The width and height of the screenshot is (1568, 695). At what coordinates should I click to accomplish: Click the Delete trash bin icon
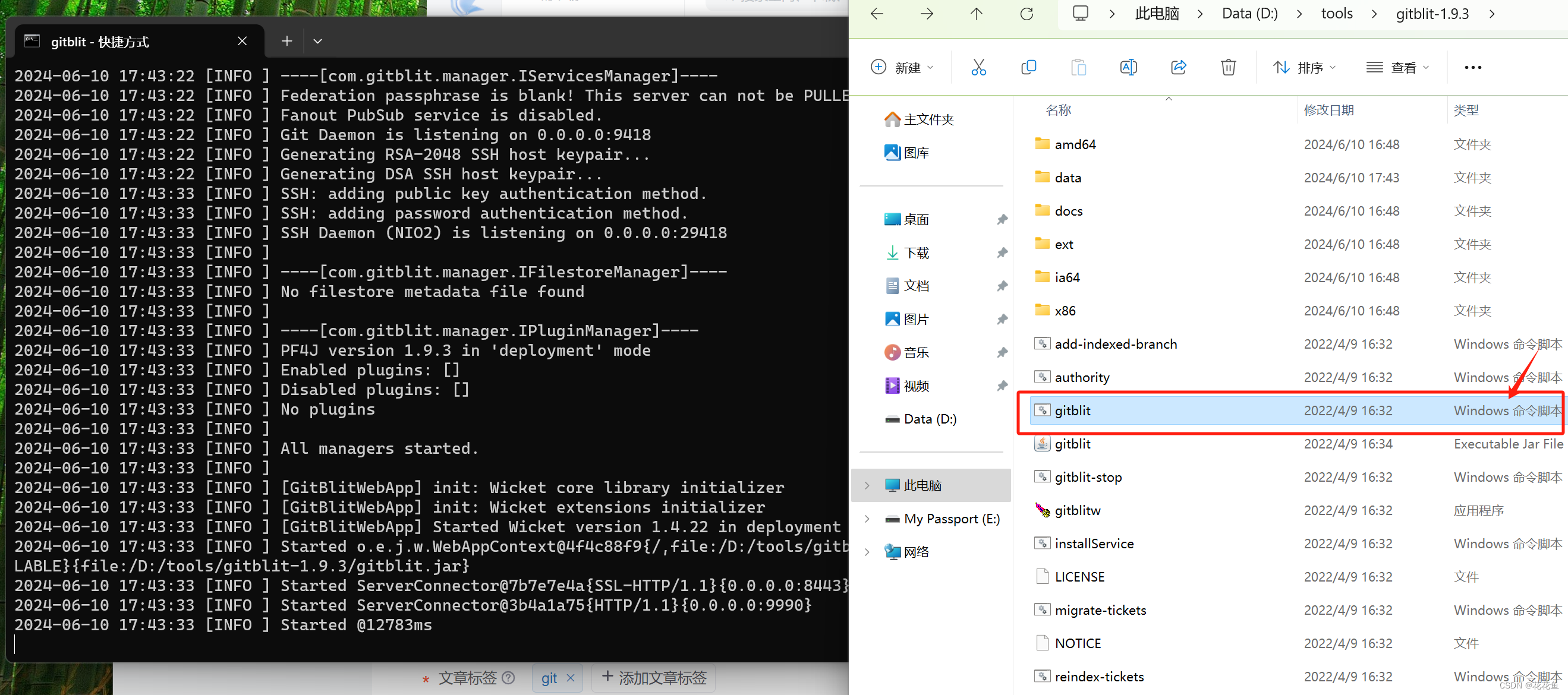coord(1228,68)
